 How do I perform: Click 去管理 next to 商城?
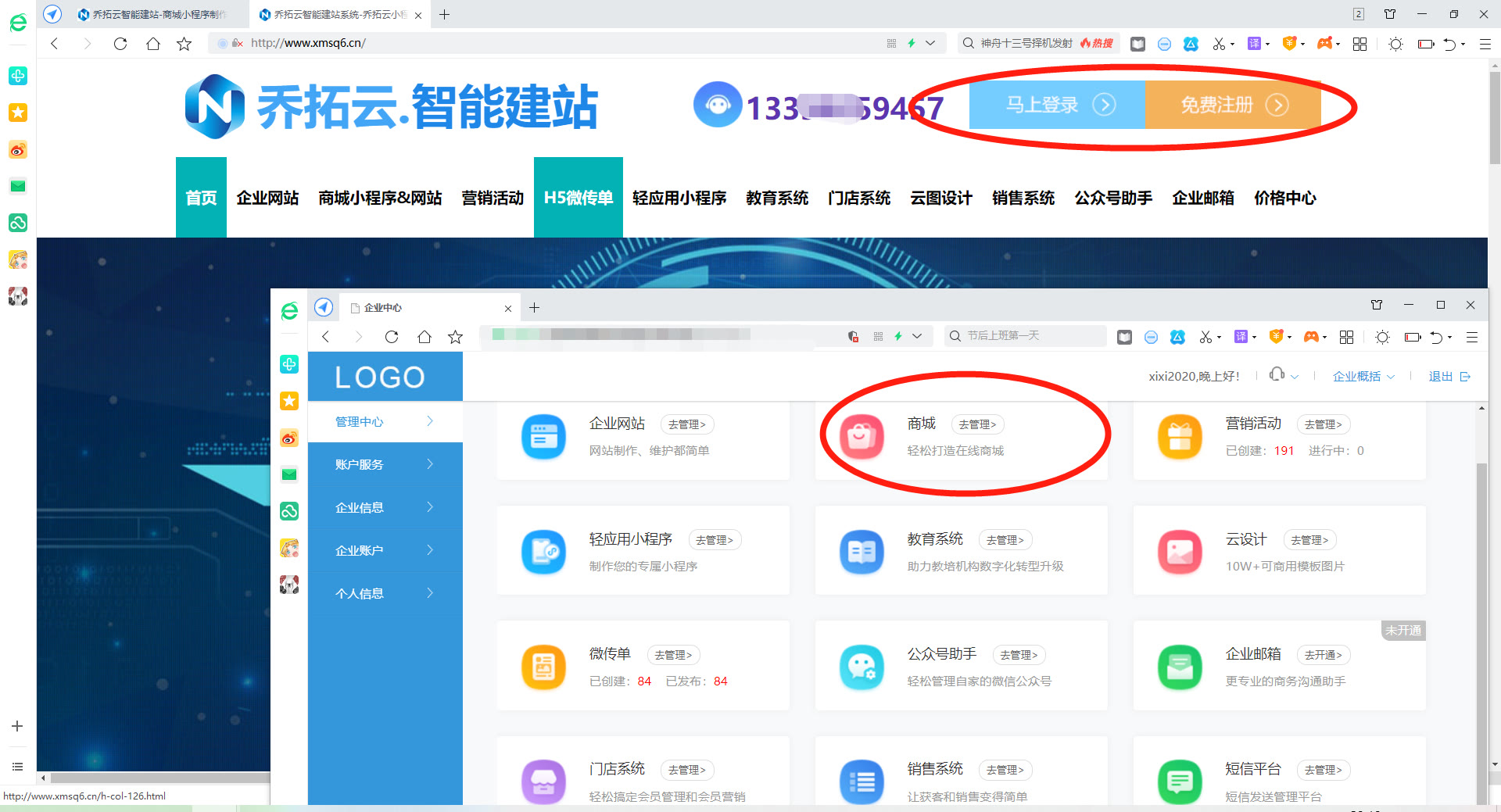coord(978,424)
